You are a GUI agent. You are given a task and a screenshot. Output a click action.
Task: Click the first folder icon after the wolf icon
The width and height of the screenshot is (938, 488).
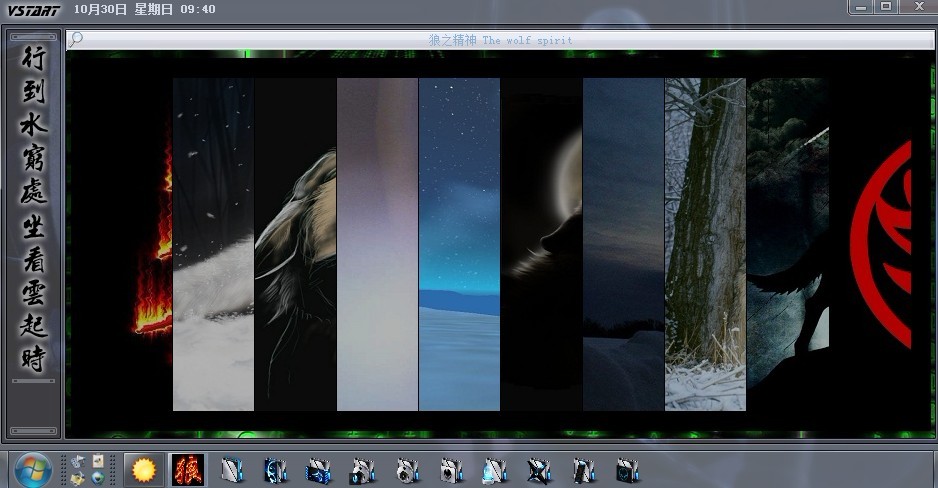(232, 469)
